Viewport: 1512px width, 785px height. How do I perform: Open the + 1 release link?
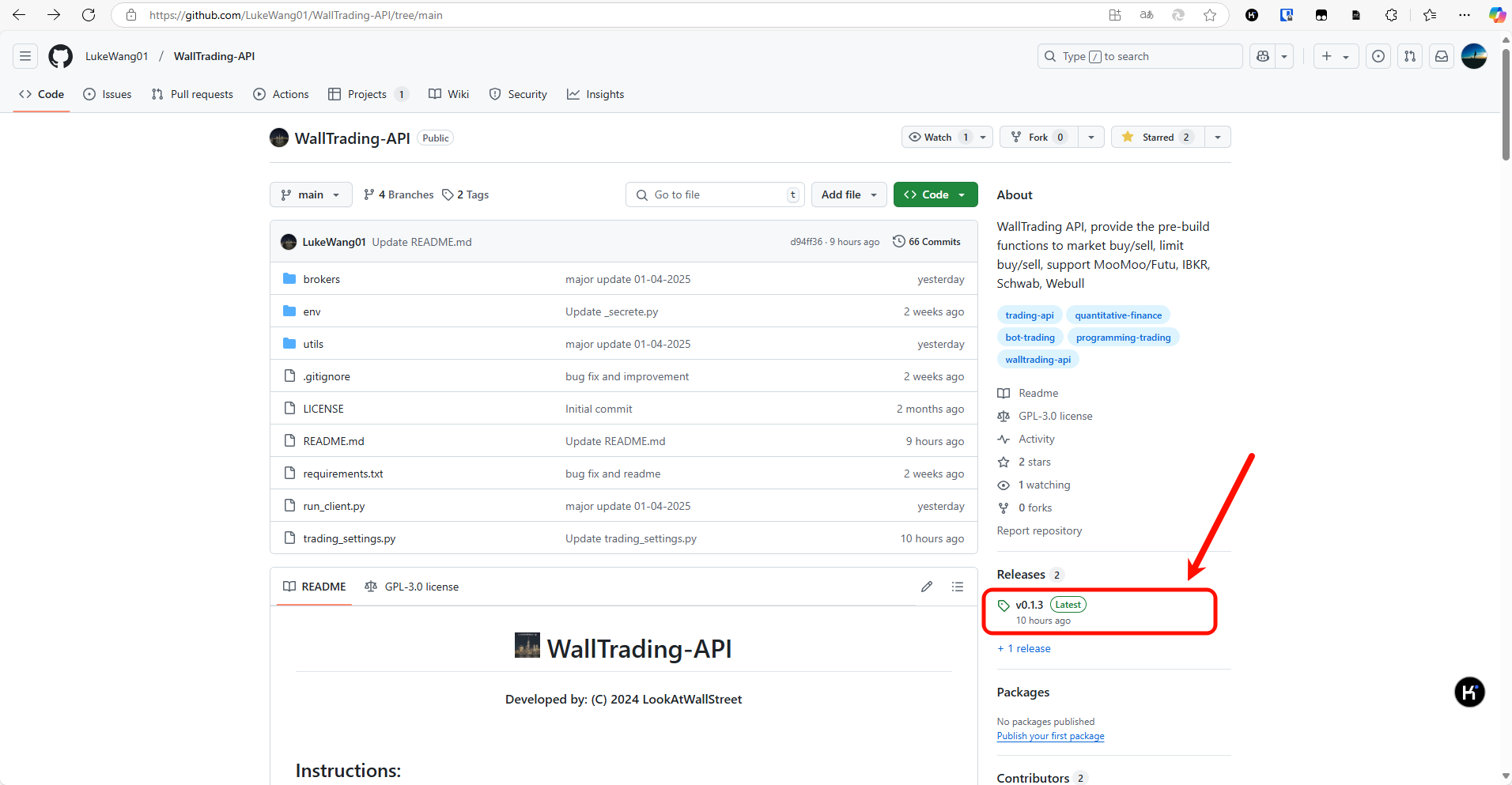tap(1024, 648)
